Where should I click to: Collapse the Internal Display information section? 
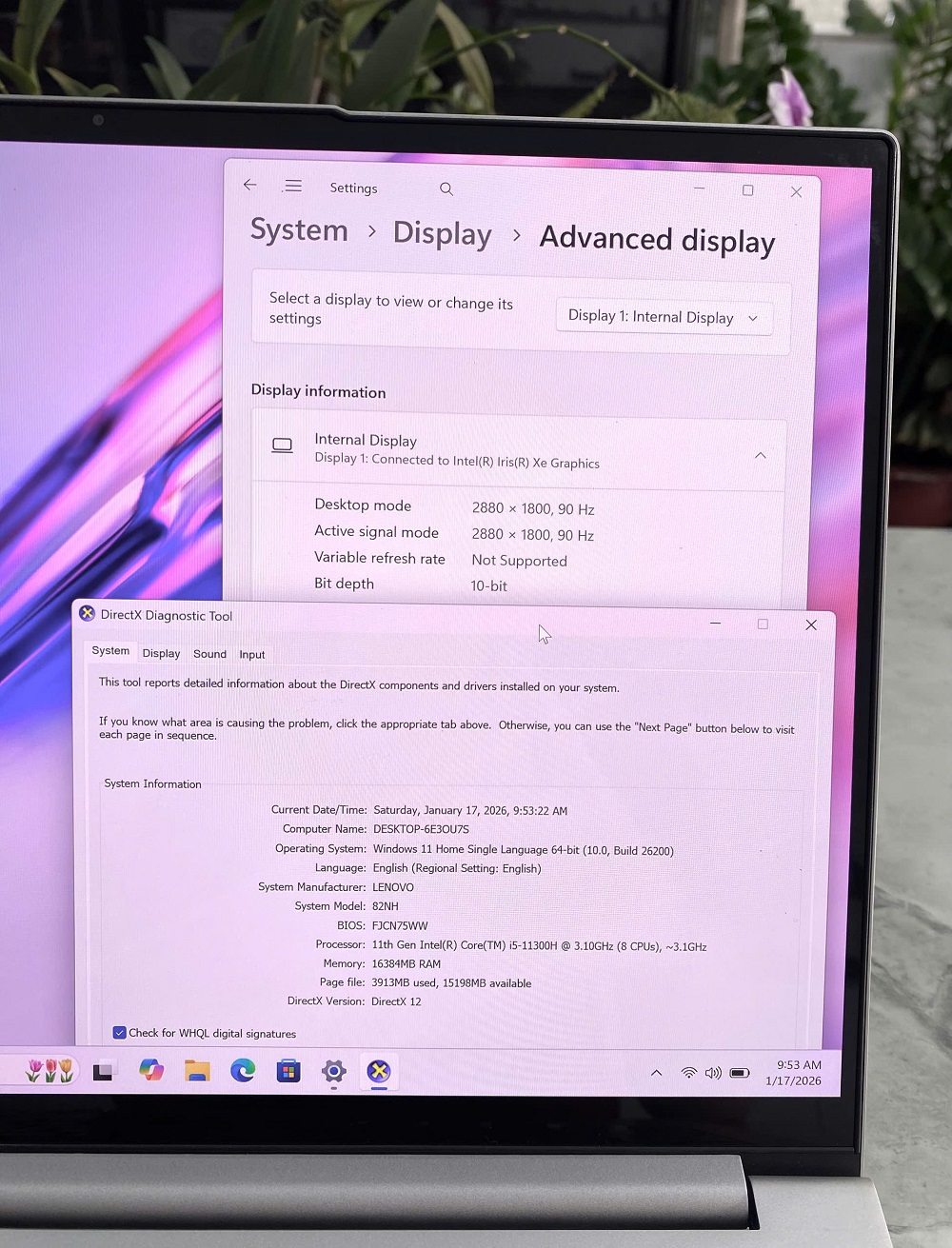pos(760,456)
